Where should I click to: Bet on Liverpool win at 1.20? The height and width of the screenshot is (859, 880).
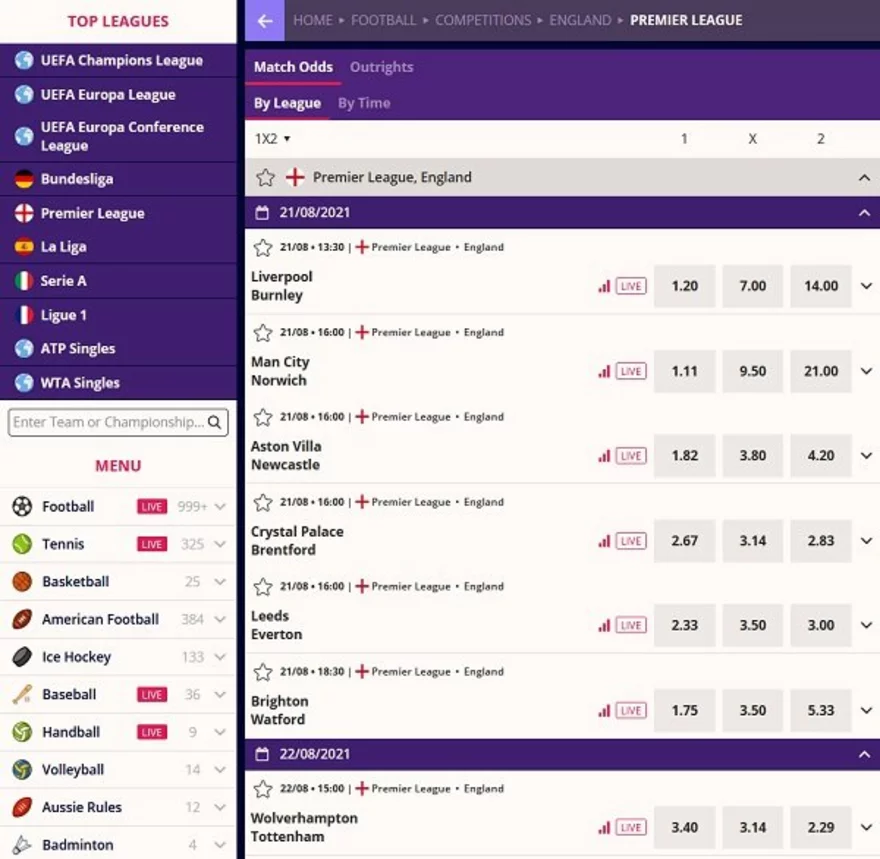click(684, 286)
